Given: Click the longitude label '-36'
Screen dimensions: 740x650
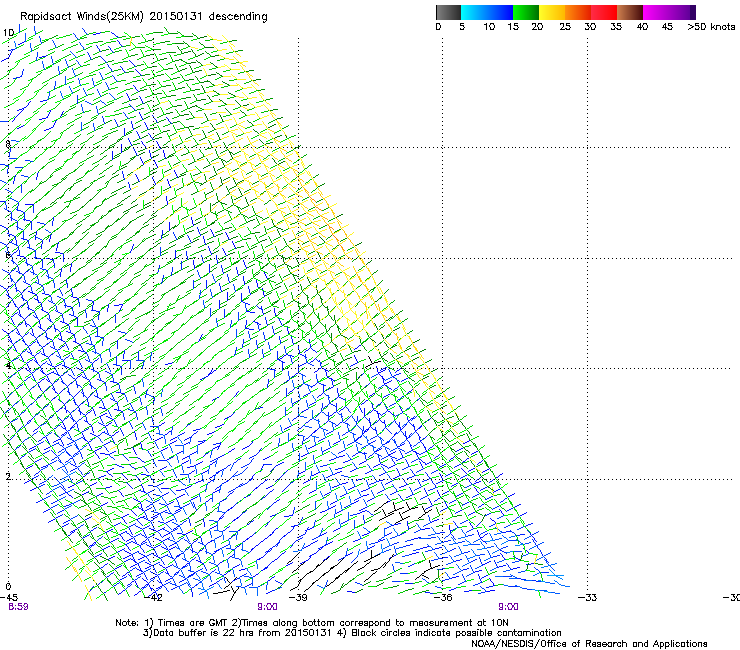Looking at the screenshot, I should [443, 598].
